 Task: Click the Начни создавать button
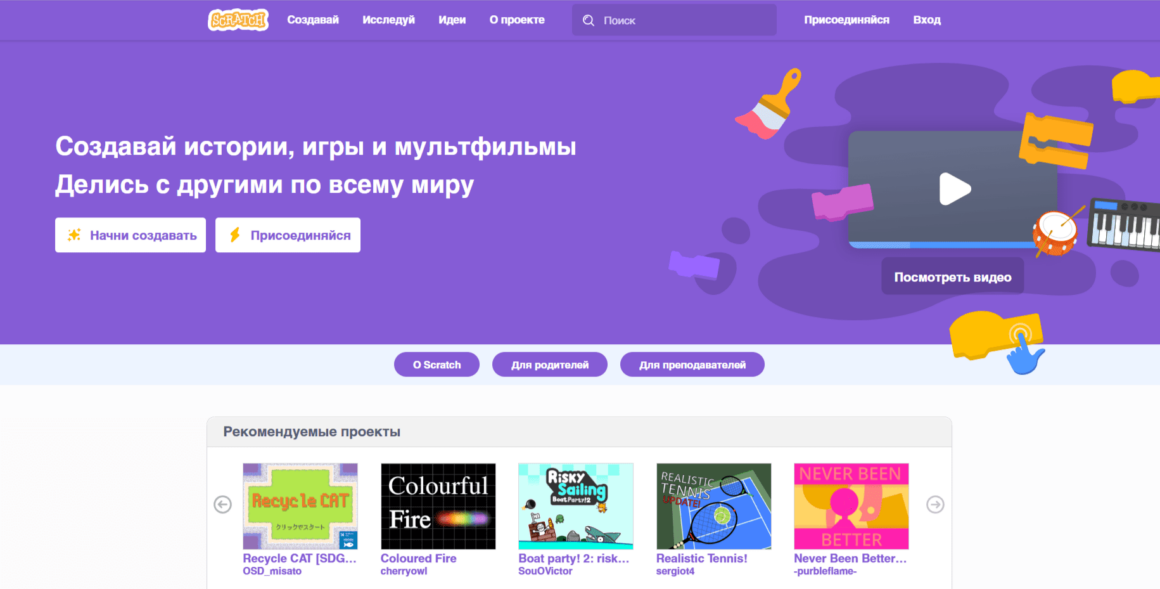[130, 234]
